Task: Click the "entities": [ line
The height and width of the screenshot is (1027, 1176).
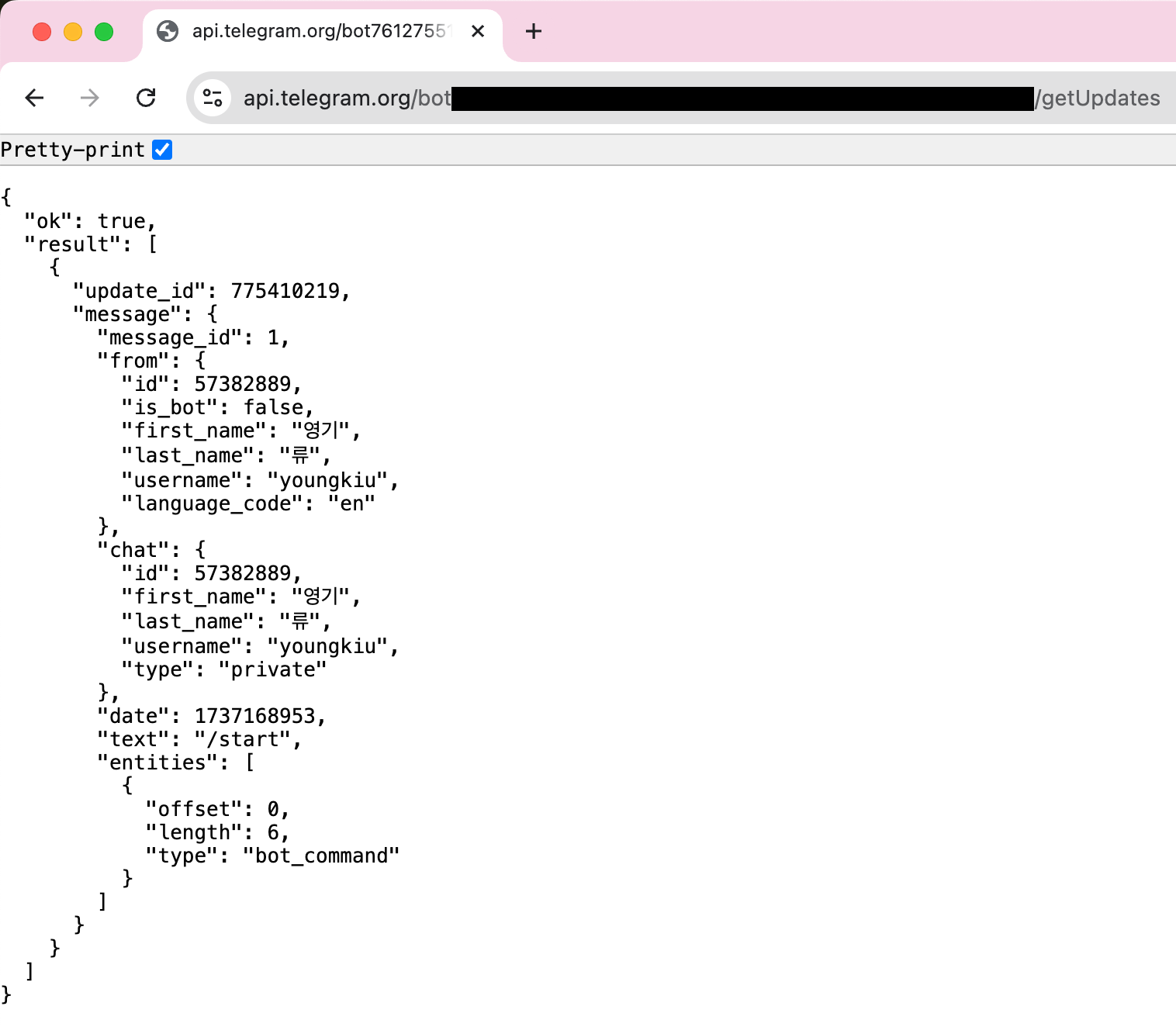Action: 175,762
